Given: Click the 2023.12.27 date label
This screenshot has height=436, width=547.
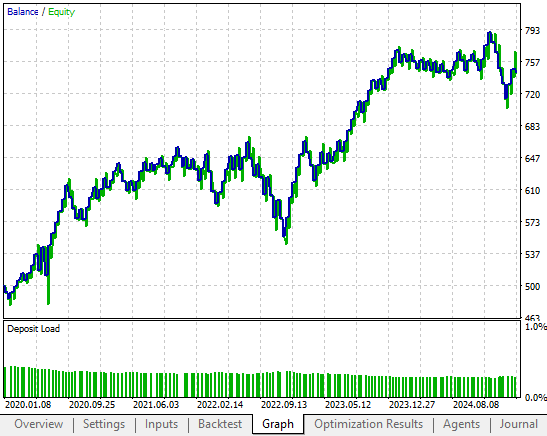Looking at the screenshot, I should 412,405.
